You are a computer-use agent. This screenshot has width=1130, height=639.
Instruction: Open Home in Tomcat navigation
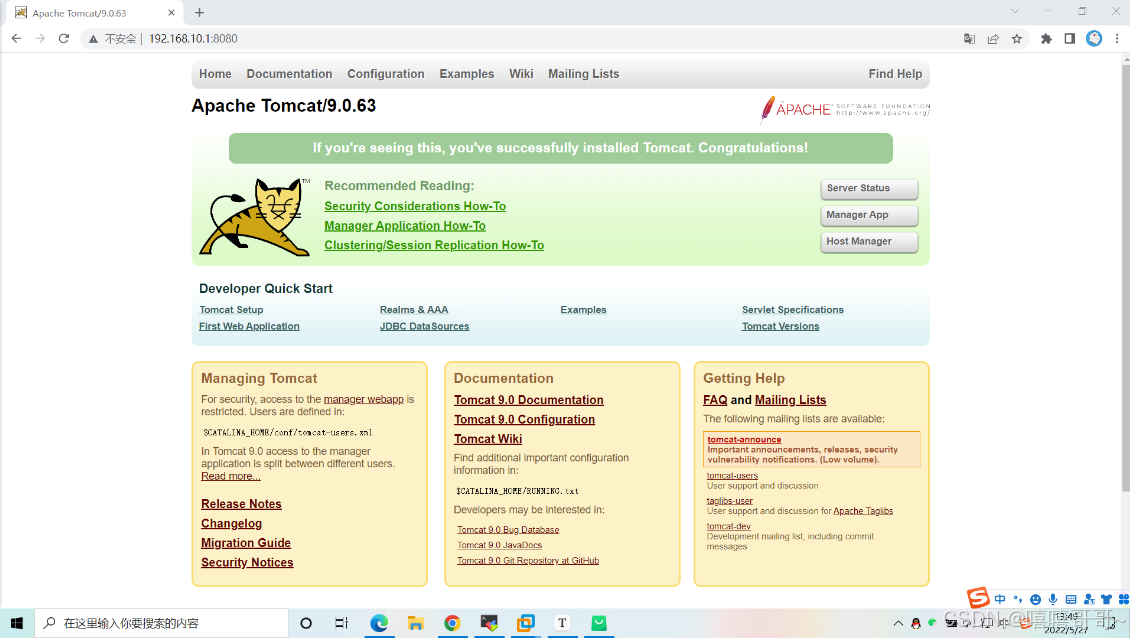tap(215, 74)
